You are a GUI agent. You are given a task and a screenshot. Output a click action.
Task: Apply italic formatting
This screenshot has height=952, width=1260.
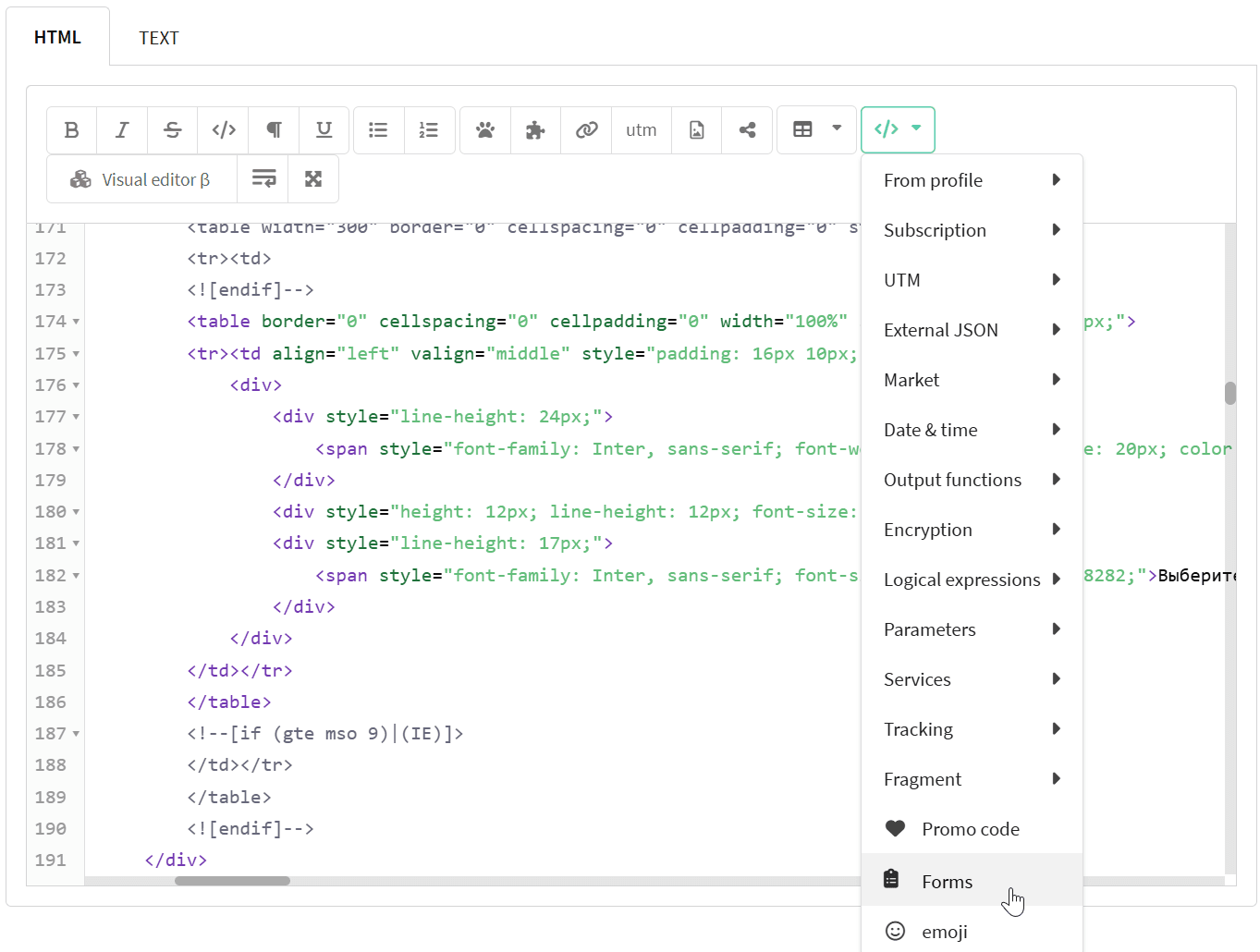(122, 129)
